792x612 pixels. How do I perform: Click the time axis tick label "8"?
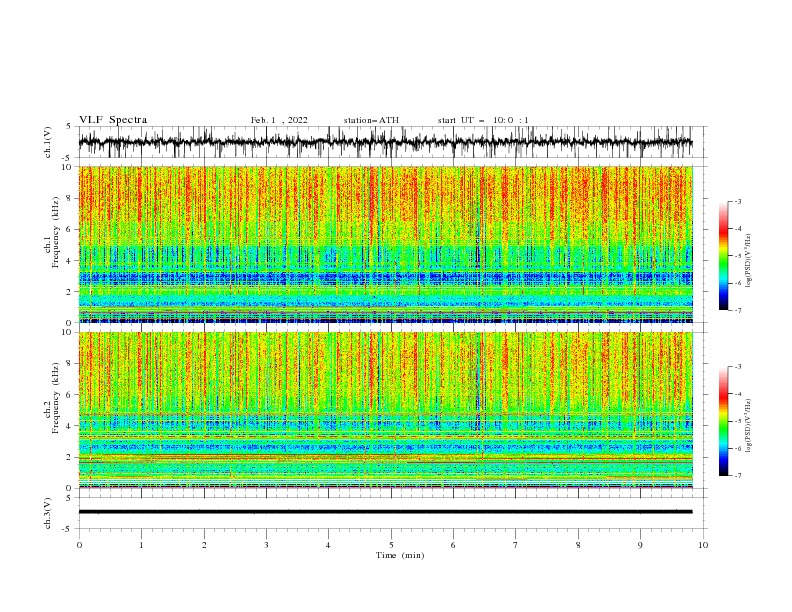pyautogui.click(x=578, y=545)
